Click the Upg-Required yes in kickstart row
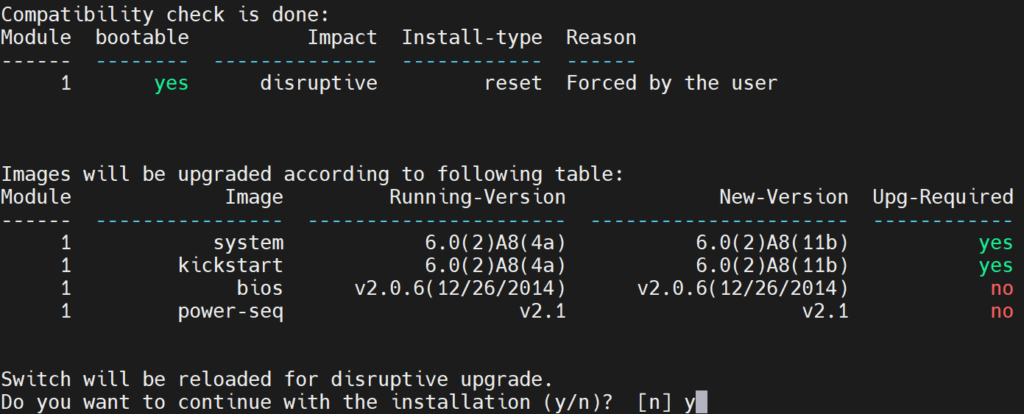The image size is (1024, 414). (x=996, y=266)
